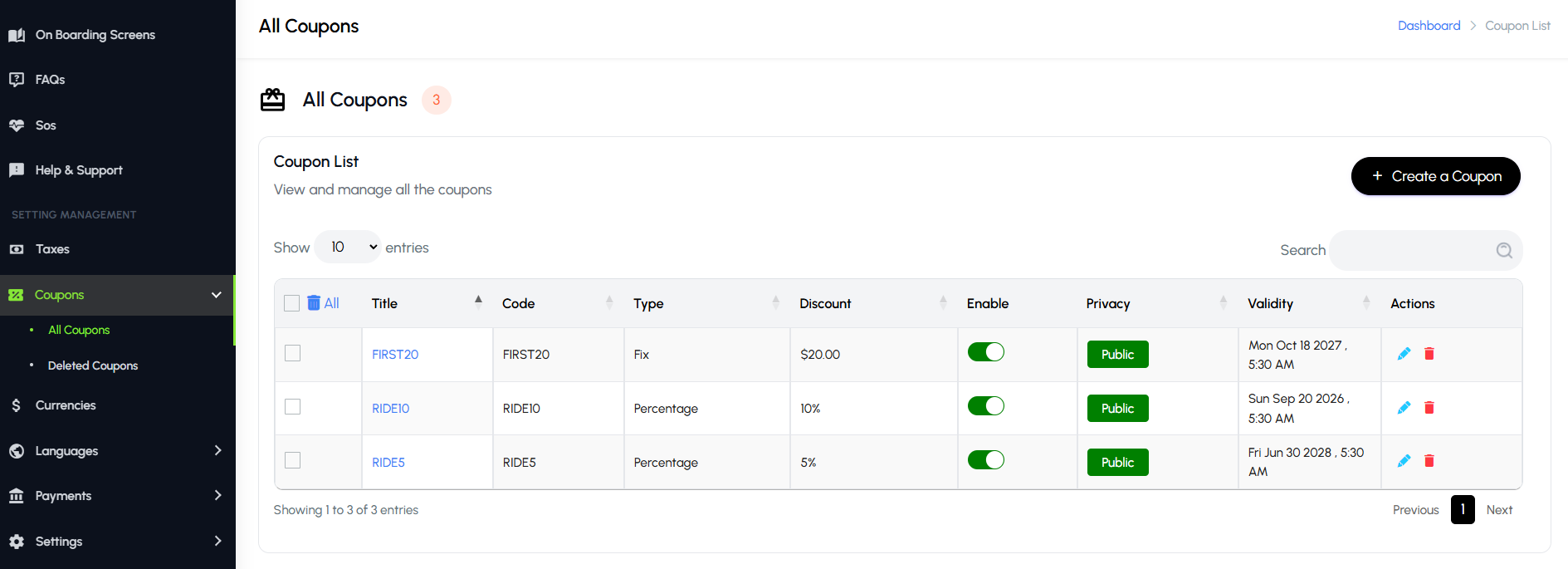The image size is (1568, 569).
Task: Open the Show entries dropdown
Action: click(x=347, y=247)
